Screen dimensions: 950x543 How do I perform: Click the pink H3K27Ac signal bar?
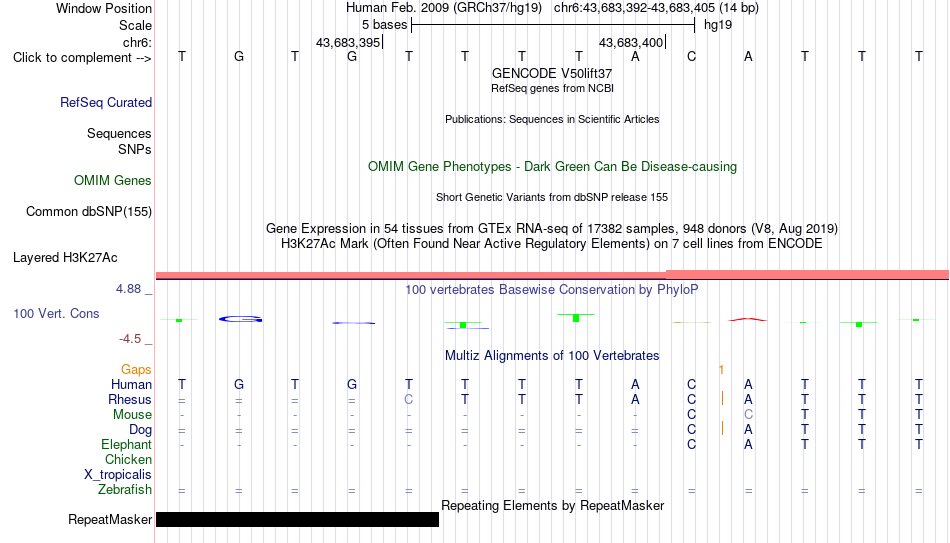tap(552, 275)
